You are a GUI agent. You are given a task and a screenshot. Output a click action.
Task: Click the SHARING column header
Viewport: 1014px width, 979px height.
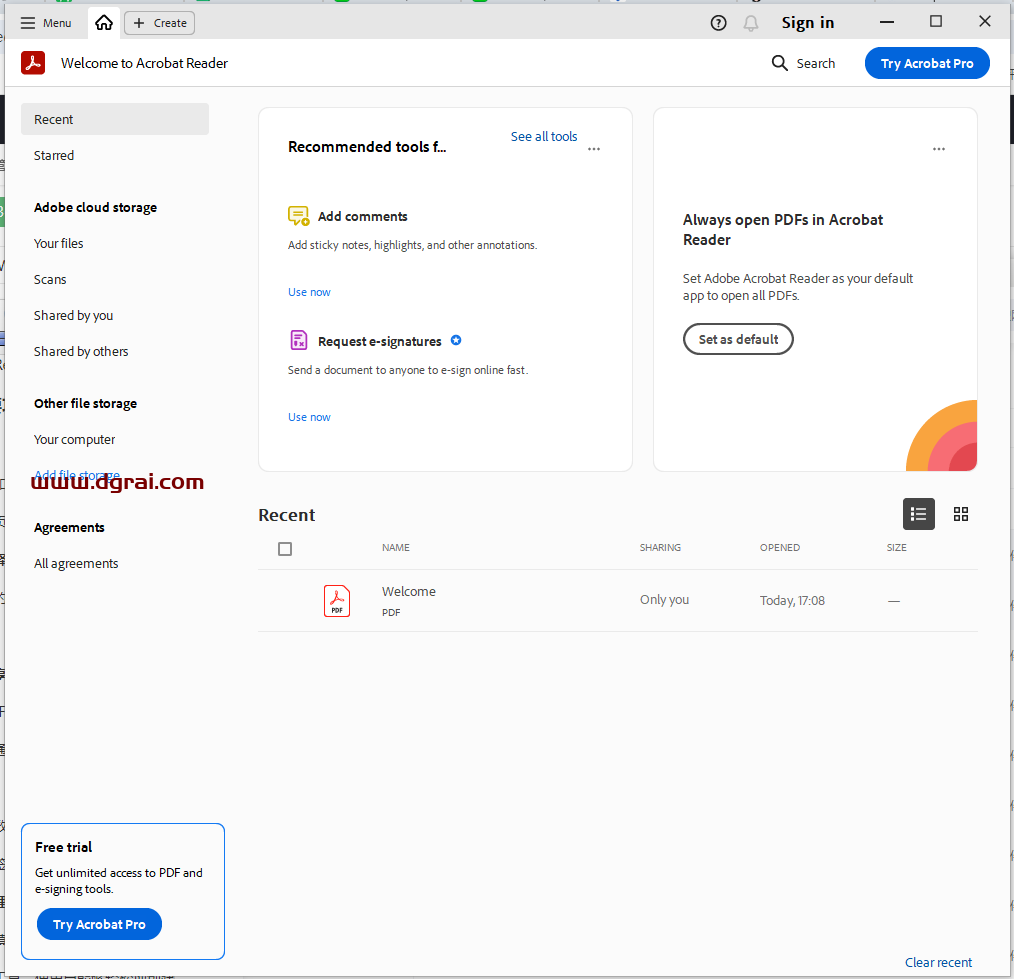coord(660,547)
